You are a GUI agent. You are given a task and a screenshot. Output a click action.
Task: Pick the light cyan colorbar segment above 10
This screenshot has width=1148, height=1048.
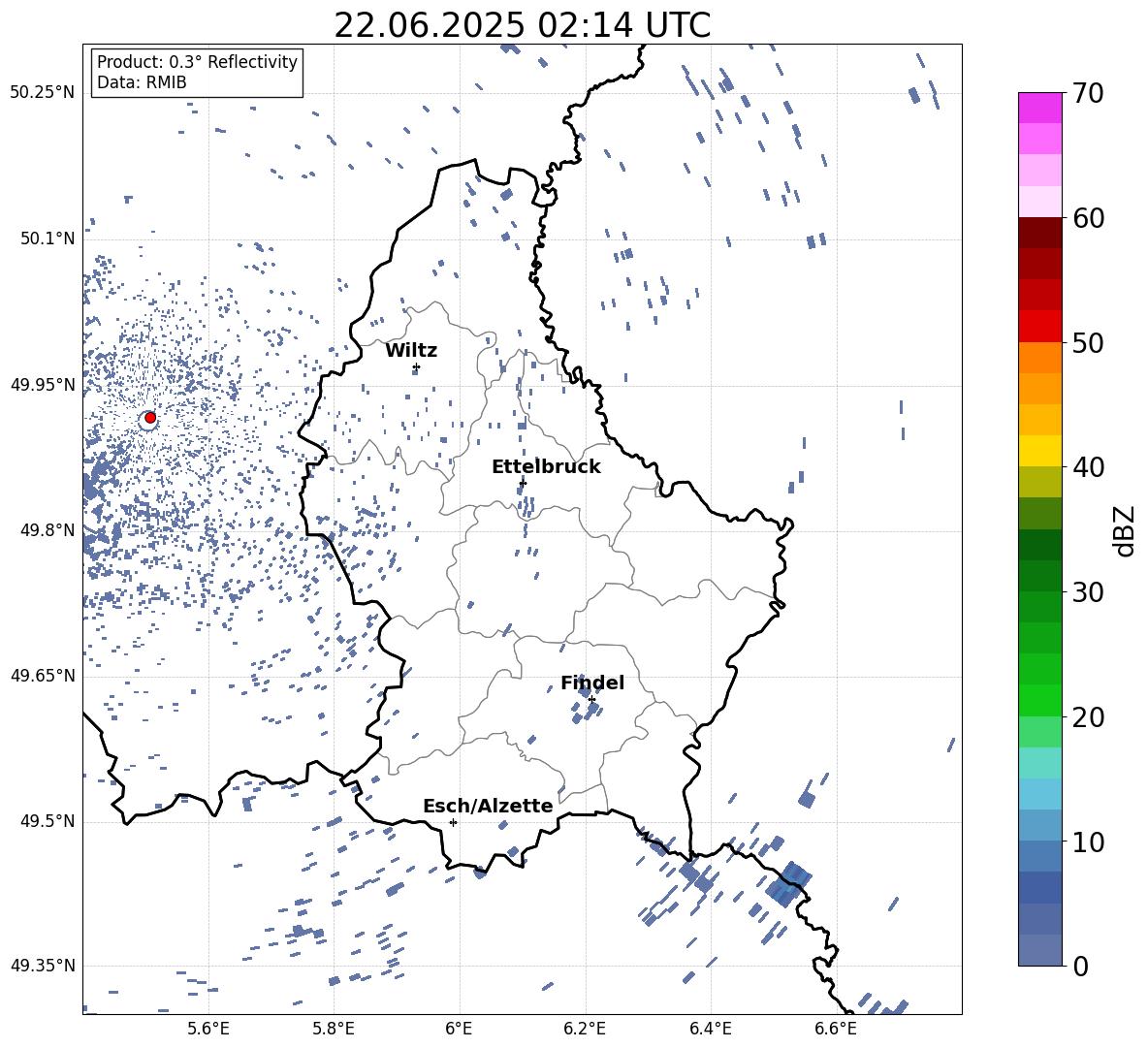pyautogui.click(x=1039, y=794)
